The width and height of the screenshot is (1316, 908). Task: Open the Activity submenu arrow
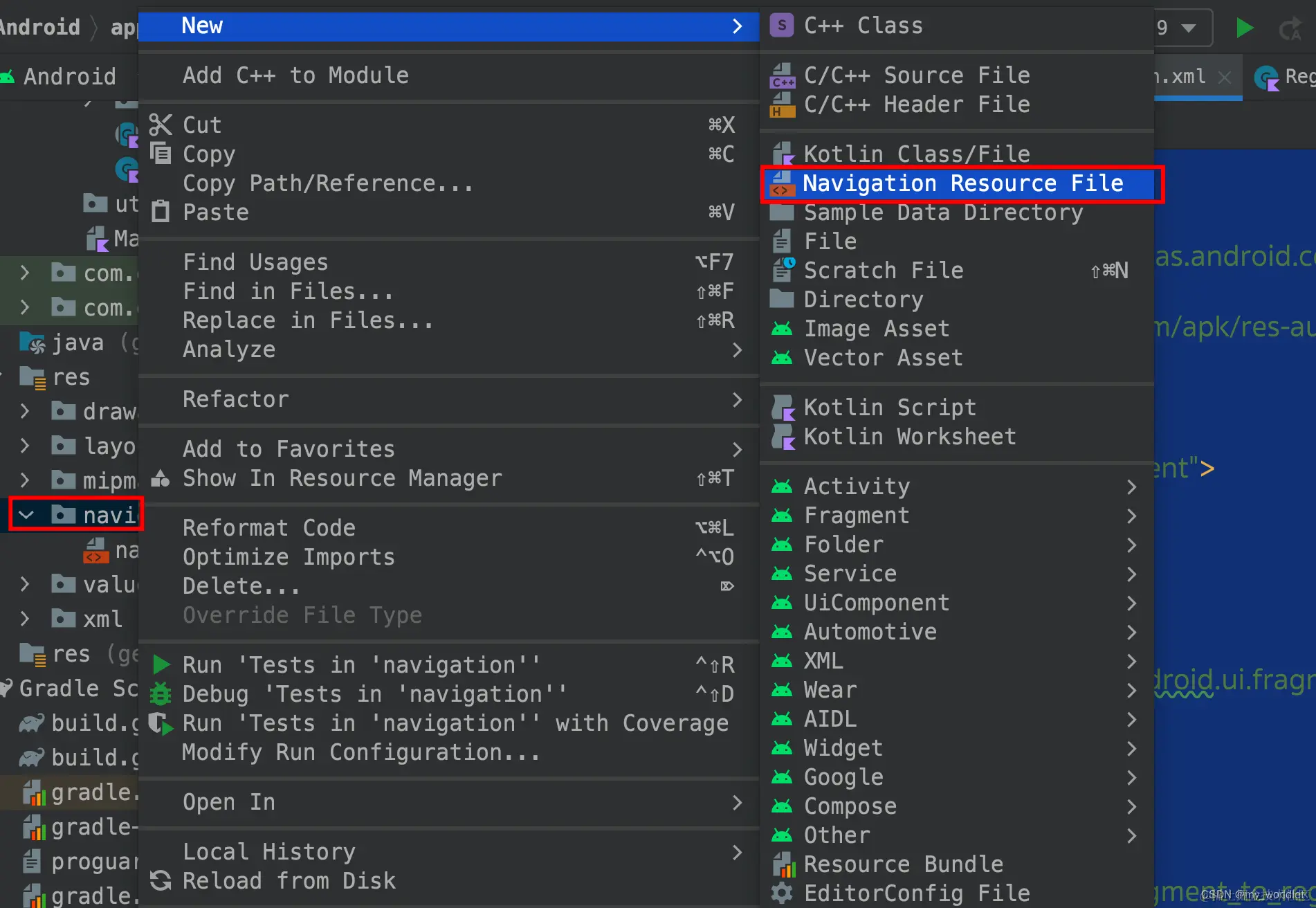(1131, 487)
